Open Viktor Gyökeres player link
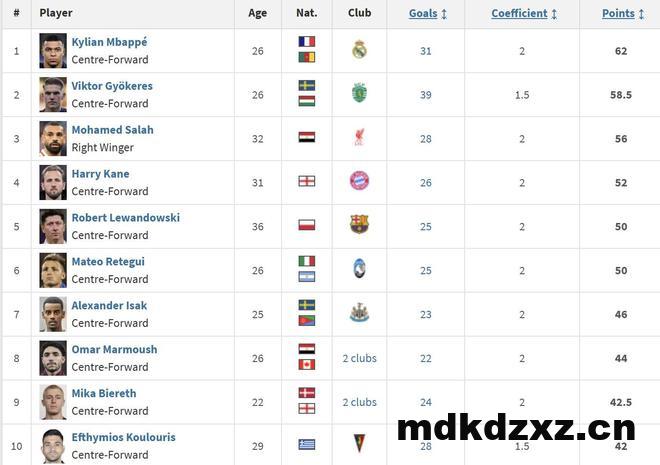Viewport: 660px width, 465px height. [x=112, y=86]
